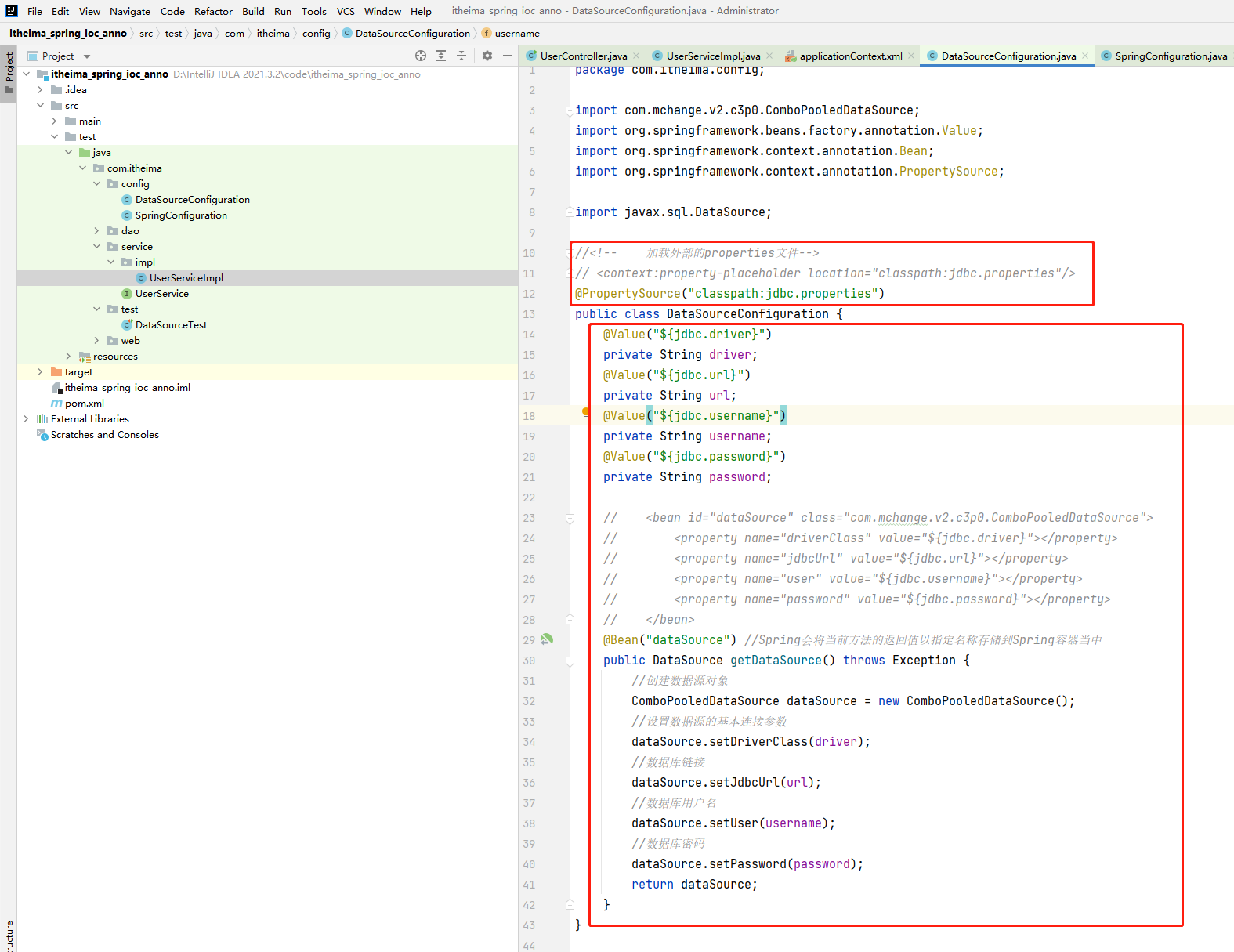Viewport: 1234px width, 952px height.
Task: Click the username breadcrumb segment
Action: [510, 33]
